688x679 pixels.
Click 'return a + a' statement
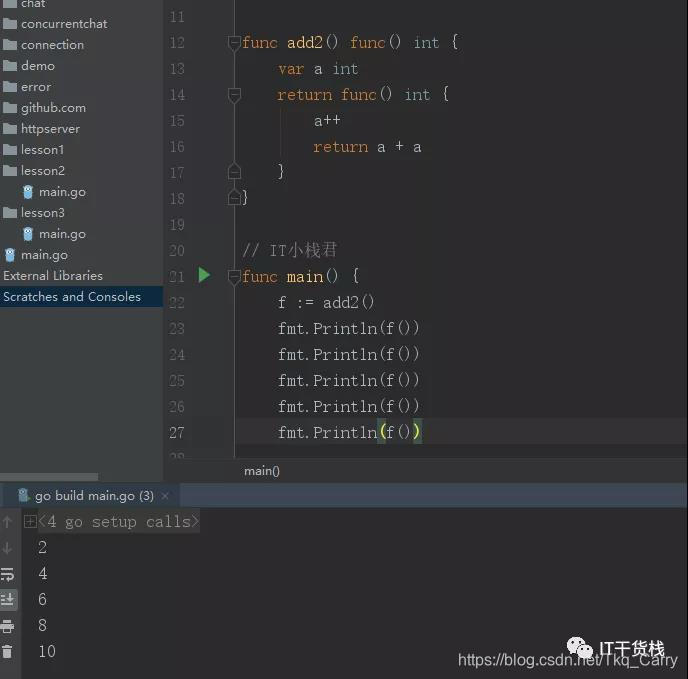[x=367, y=147]
